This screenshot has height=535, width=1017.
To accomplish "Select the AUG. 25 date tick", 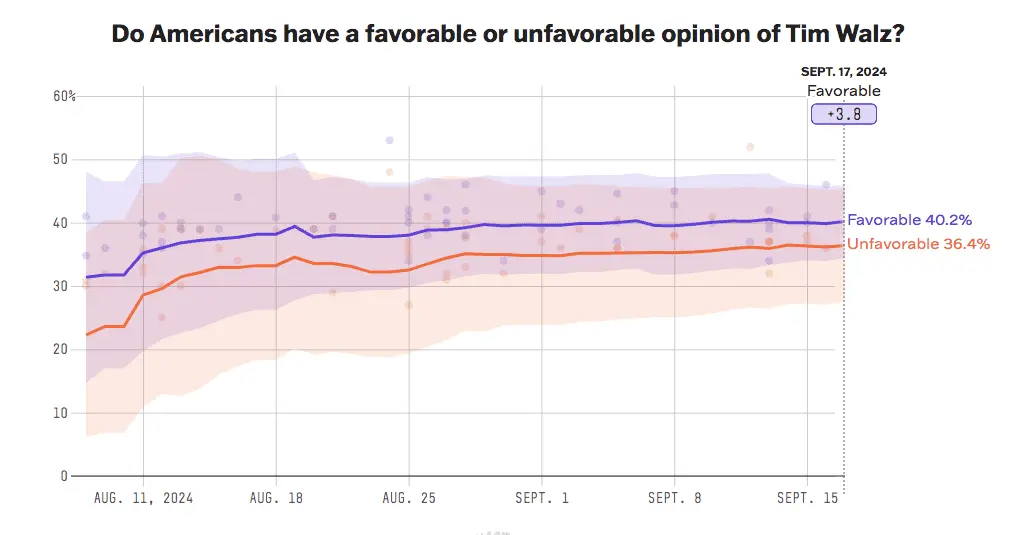I will click(409, 497).
